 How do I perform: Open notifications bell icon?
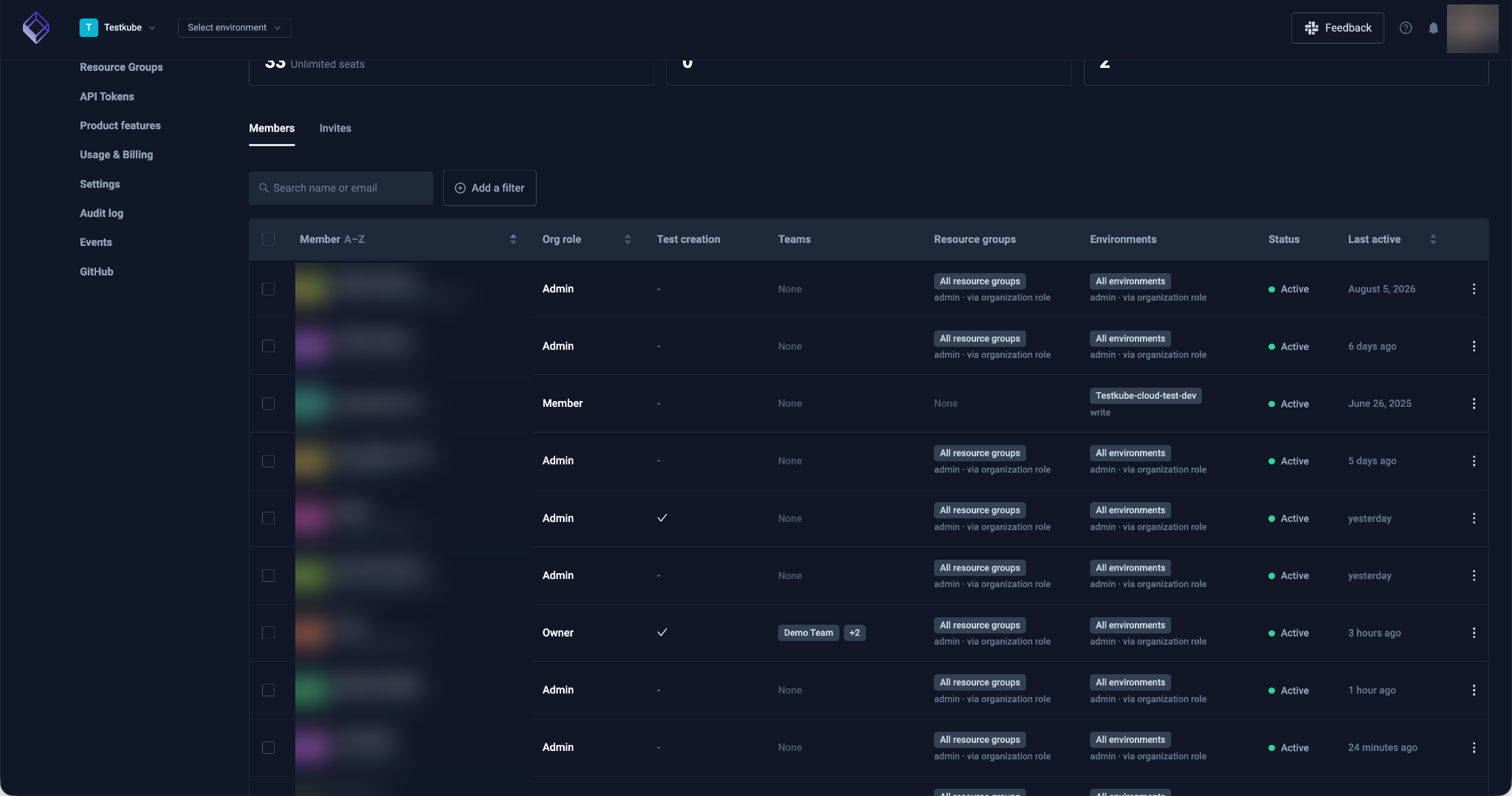[1433, 28]
